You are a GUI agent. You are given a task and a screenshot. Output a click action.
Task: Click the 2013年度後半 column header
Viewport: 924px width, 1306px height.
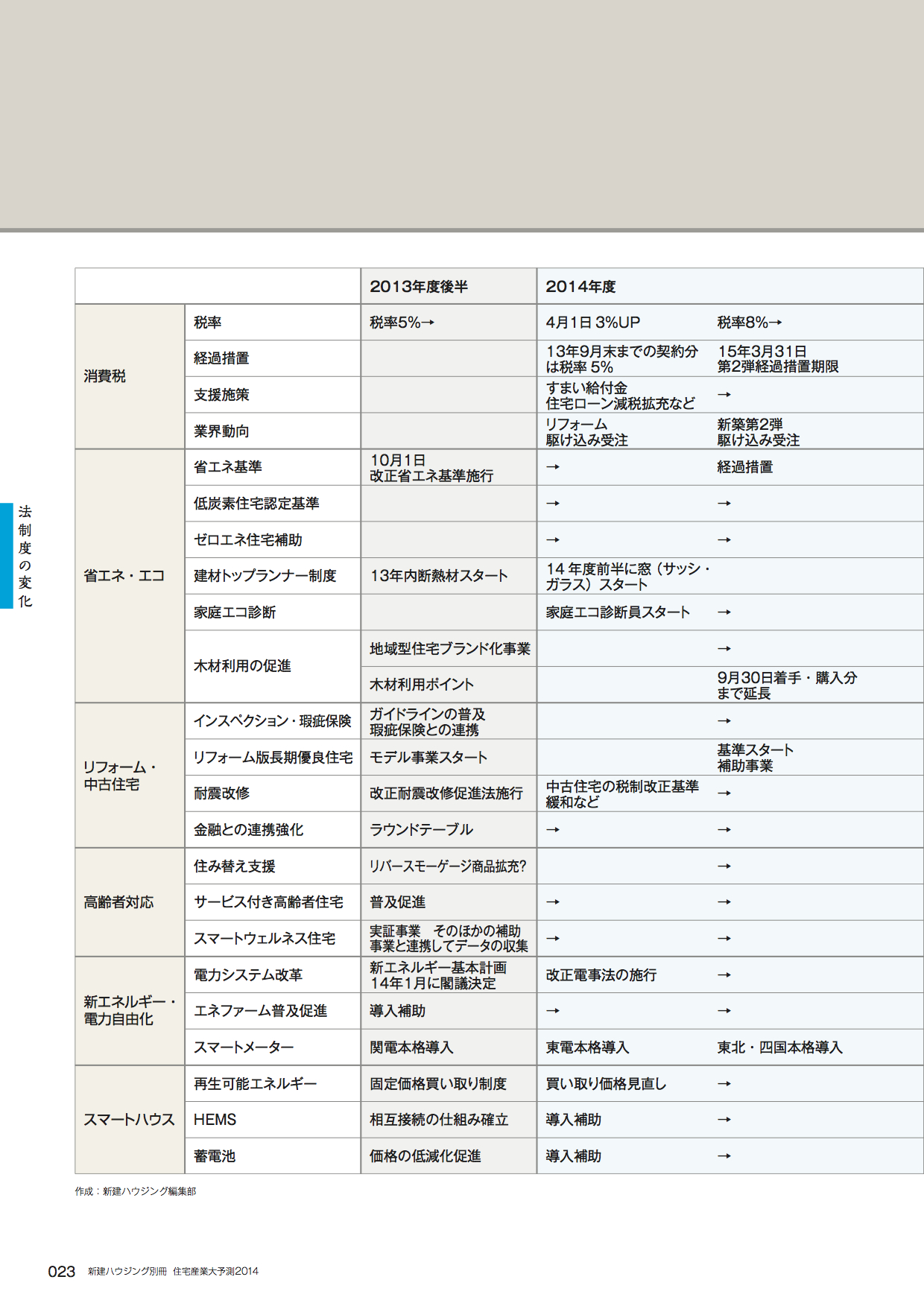(419, 287)
